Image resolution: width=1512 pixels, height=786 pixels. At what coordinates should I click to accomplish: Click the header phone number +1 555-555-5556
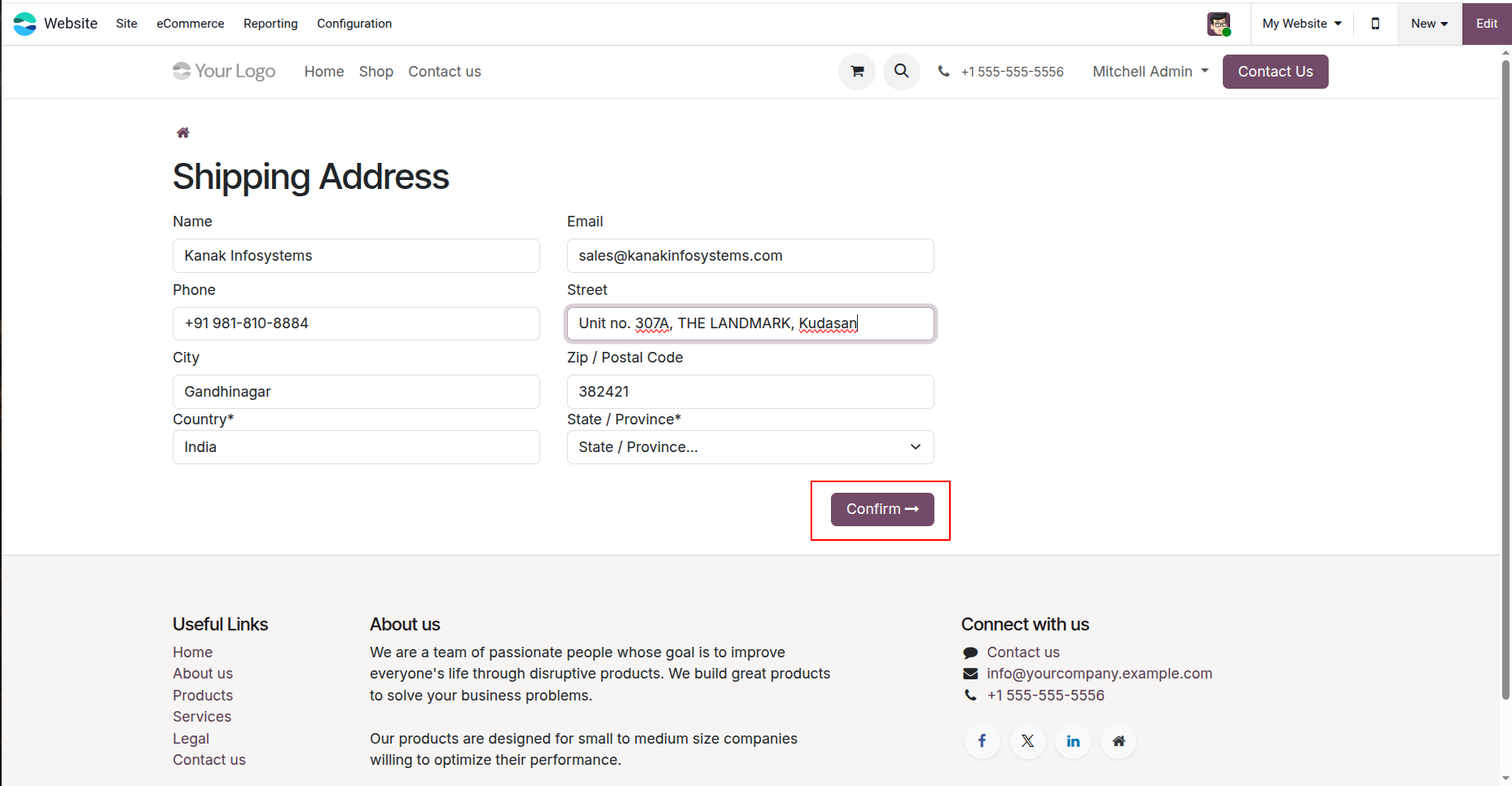(x=1012, y=72)
